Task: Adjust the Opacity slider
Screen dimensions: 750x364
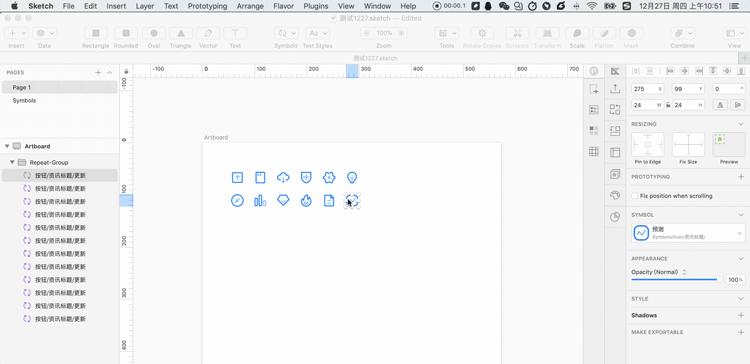Action: click(674, 279)
